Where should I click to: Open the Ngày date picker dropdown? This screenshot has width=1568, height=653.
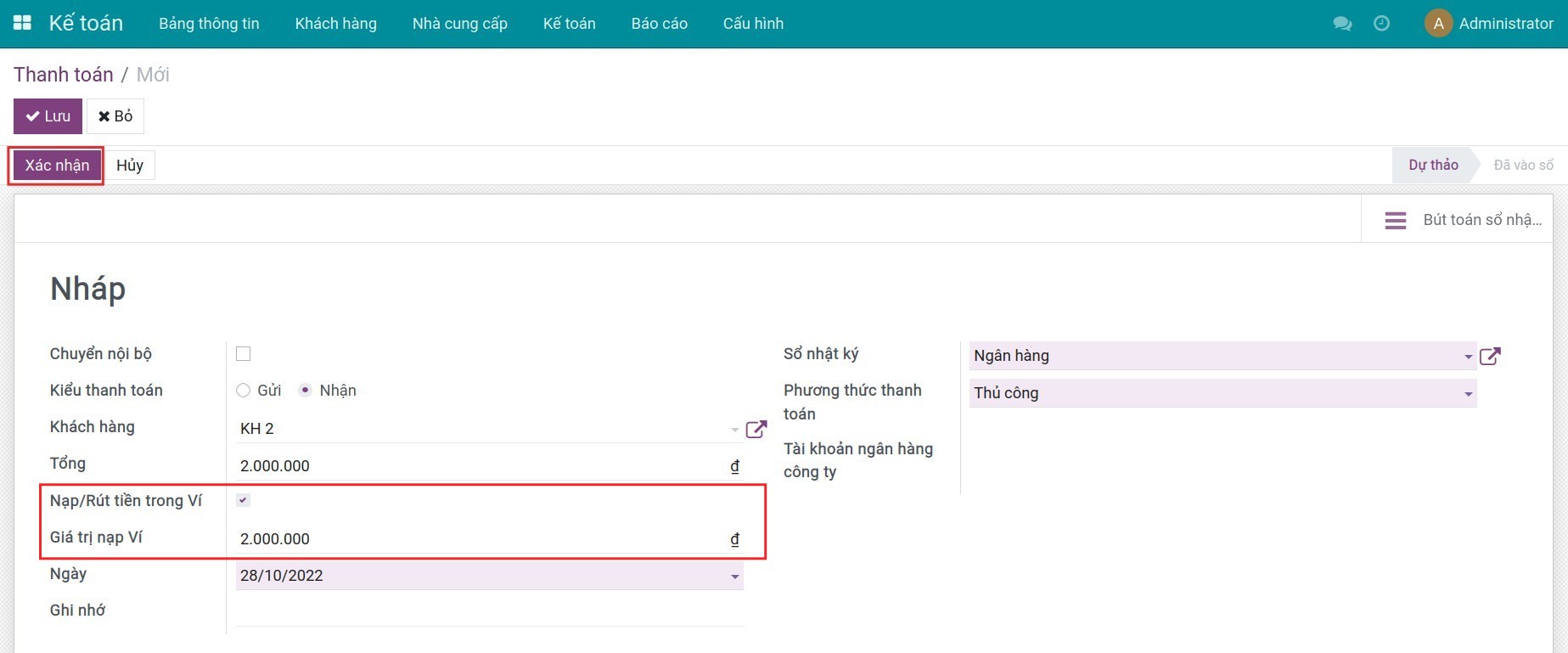(734, 577)
